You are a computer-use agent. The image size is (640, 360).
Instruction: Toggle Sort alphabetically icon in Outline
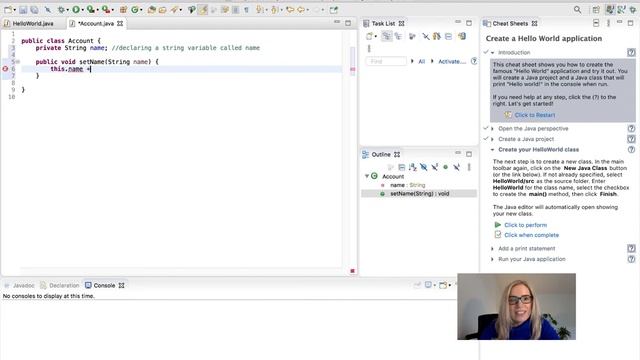click(413, 167)
